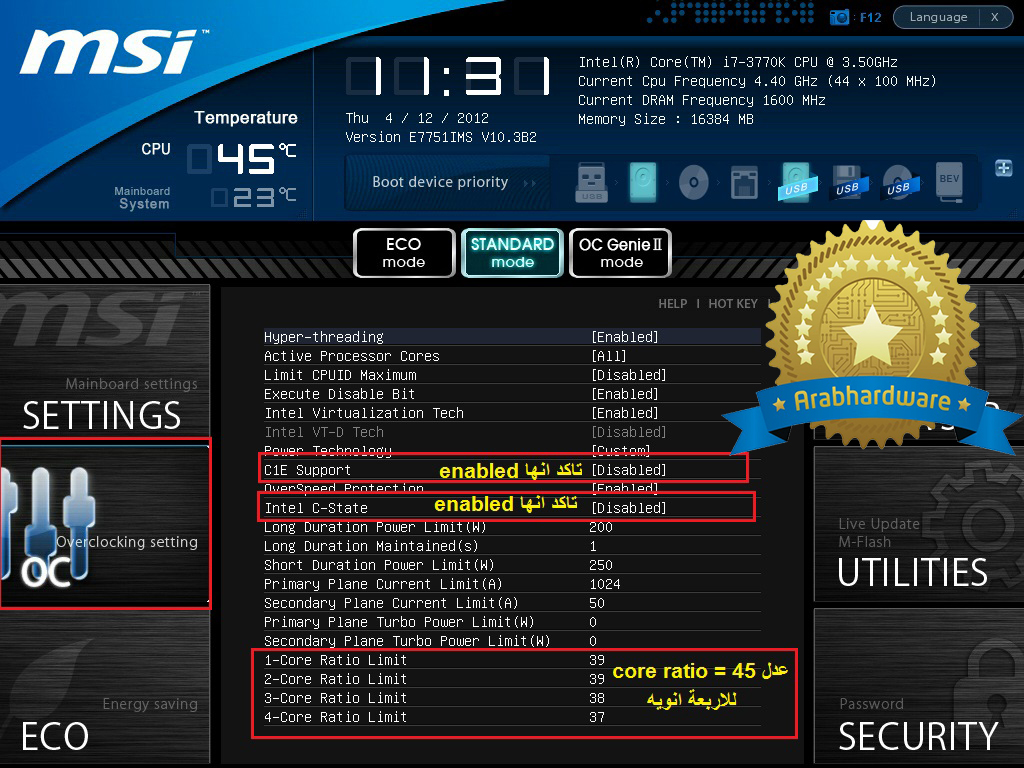Select Primary Plane Turbo Power Limit(W)
The width and height of the screenshot is (1024, 768).
pos(512,622)
